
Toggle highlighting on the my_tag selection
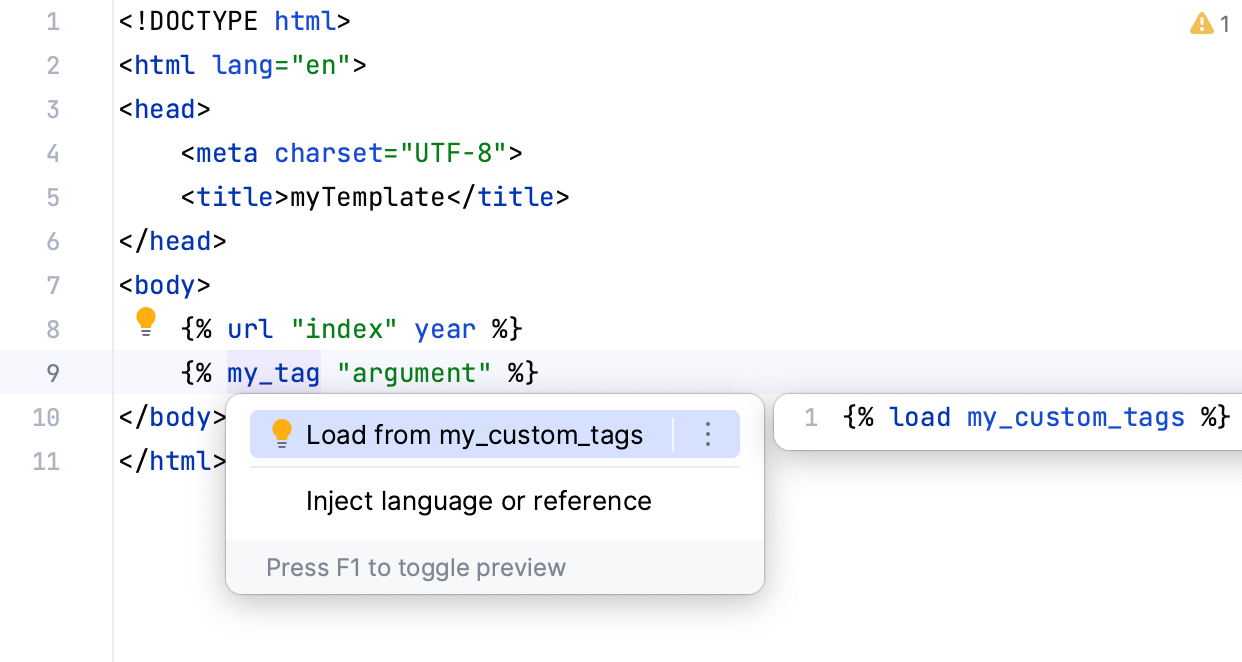click(x=273, y=373)
